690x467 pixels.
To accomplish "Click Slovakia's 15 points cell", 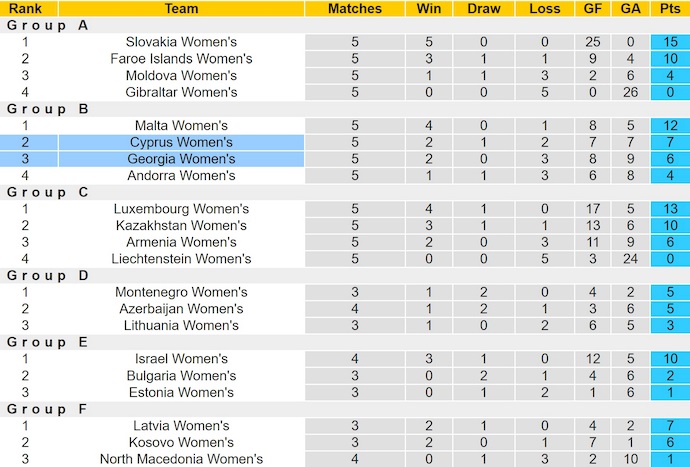I will pyautogui.click(x=670, y=42).
